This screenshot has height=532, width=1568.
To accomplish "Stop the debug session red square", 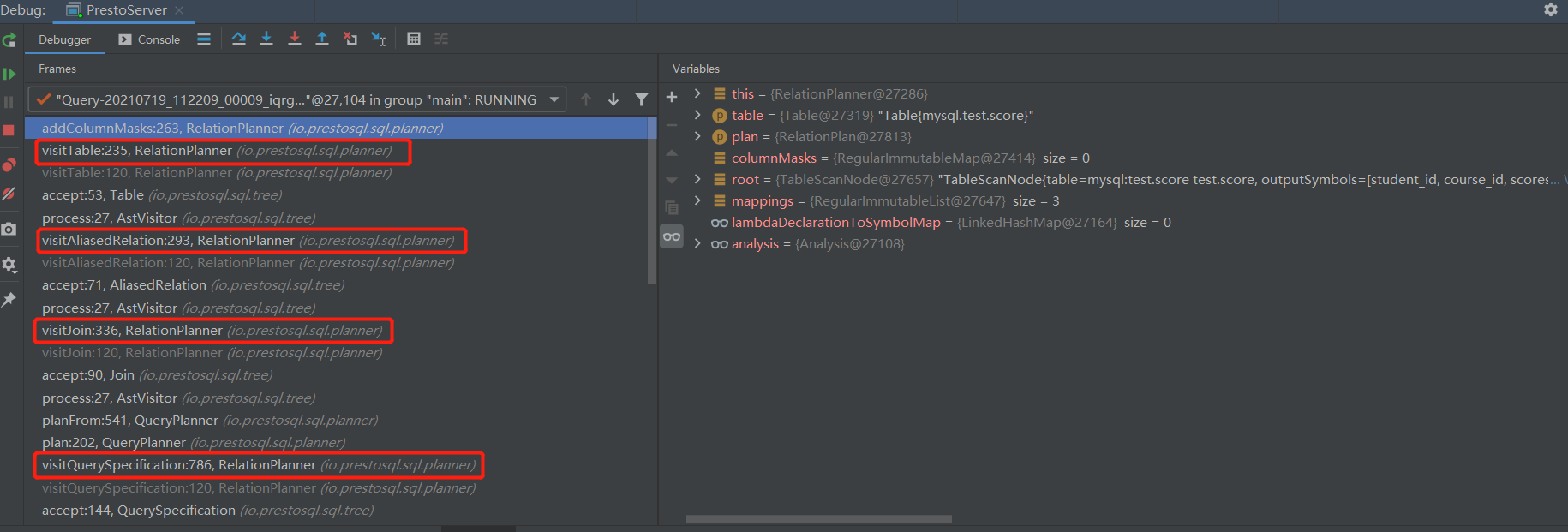I will click(x=9, y=130).
